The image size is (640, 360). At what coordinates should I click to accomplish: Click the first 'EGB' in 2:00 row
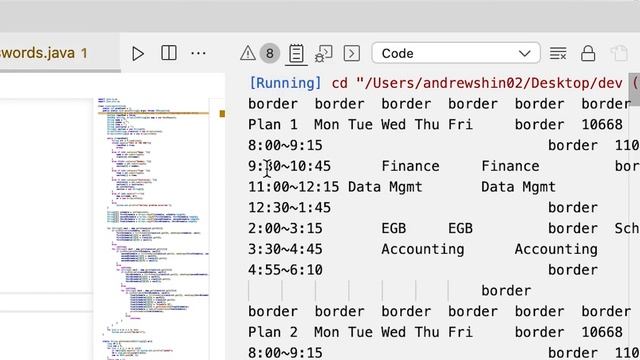(394, 229)
